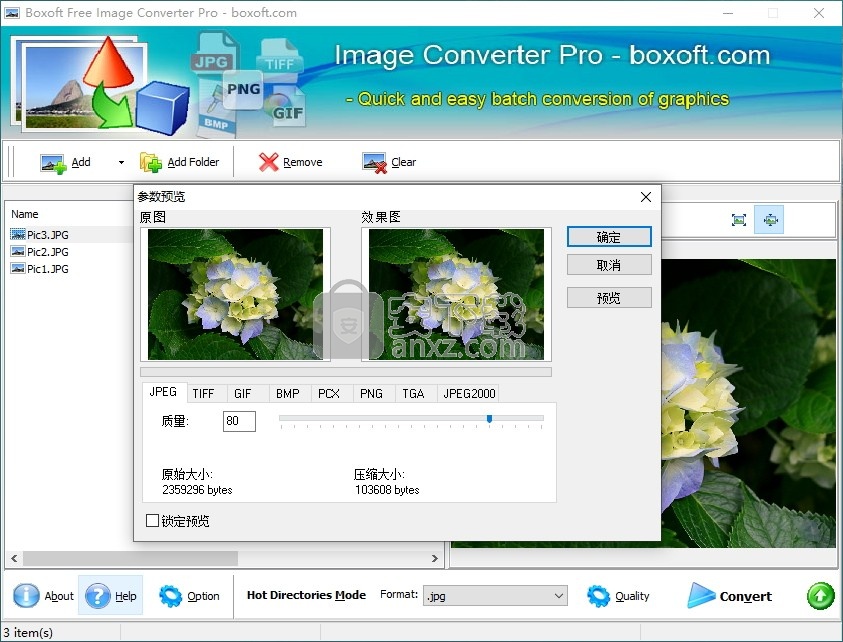Click the Convert label
Screen dimensions: 843x642
(x=745, y=596)
